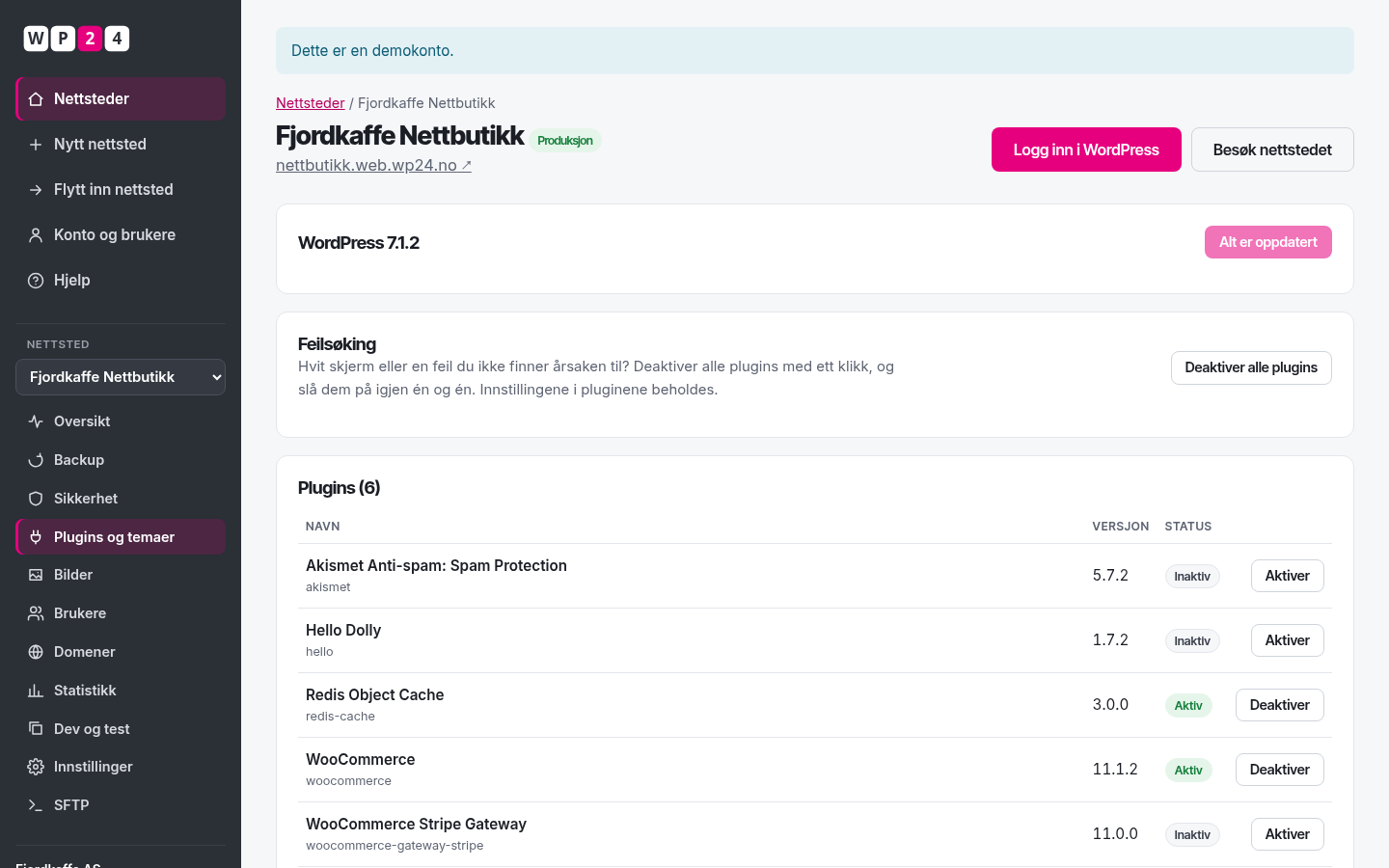Viewport: 1389px width, 868px height.
Task: Click the restore icon beside Backup
Action: [36, 460]
